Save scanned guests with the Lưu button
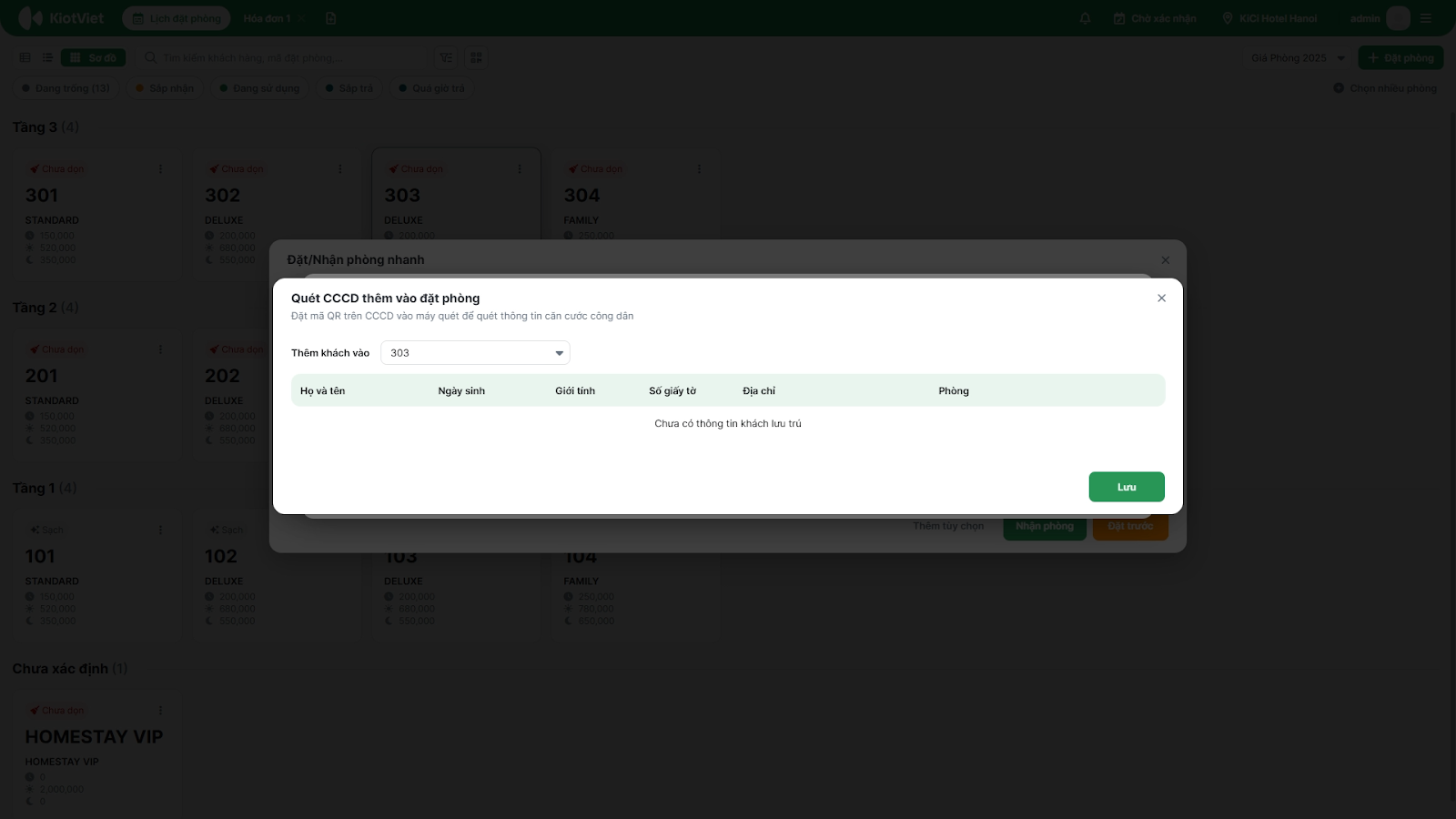 (1127, 487)
